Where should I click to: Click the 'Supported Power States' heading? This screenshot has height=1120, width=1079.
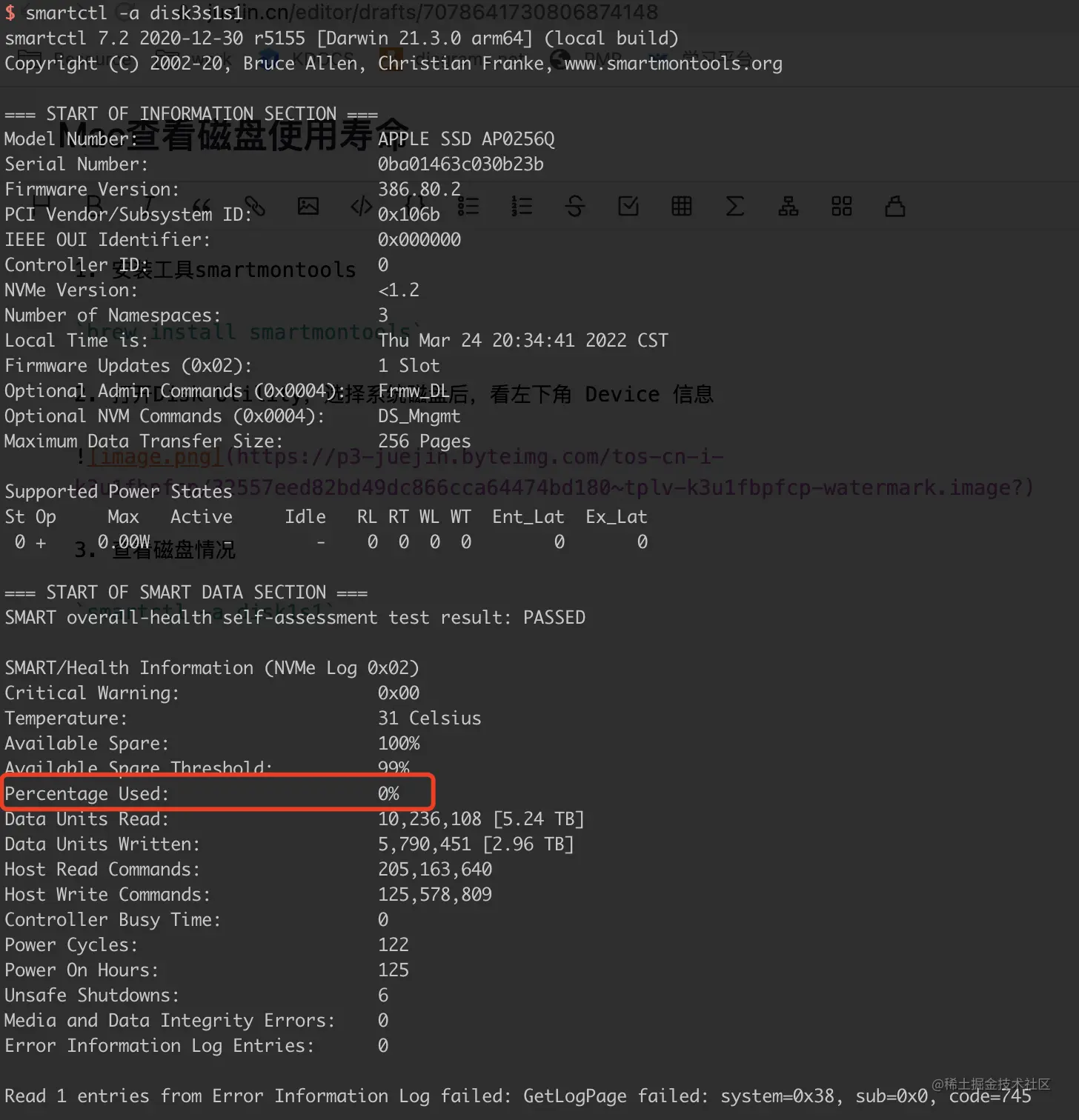click(x=119, y=491)
